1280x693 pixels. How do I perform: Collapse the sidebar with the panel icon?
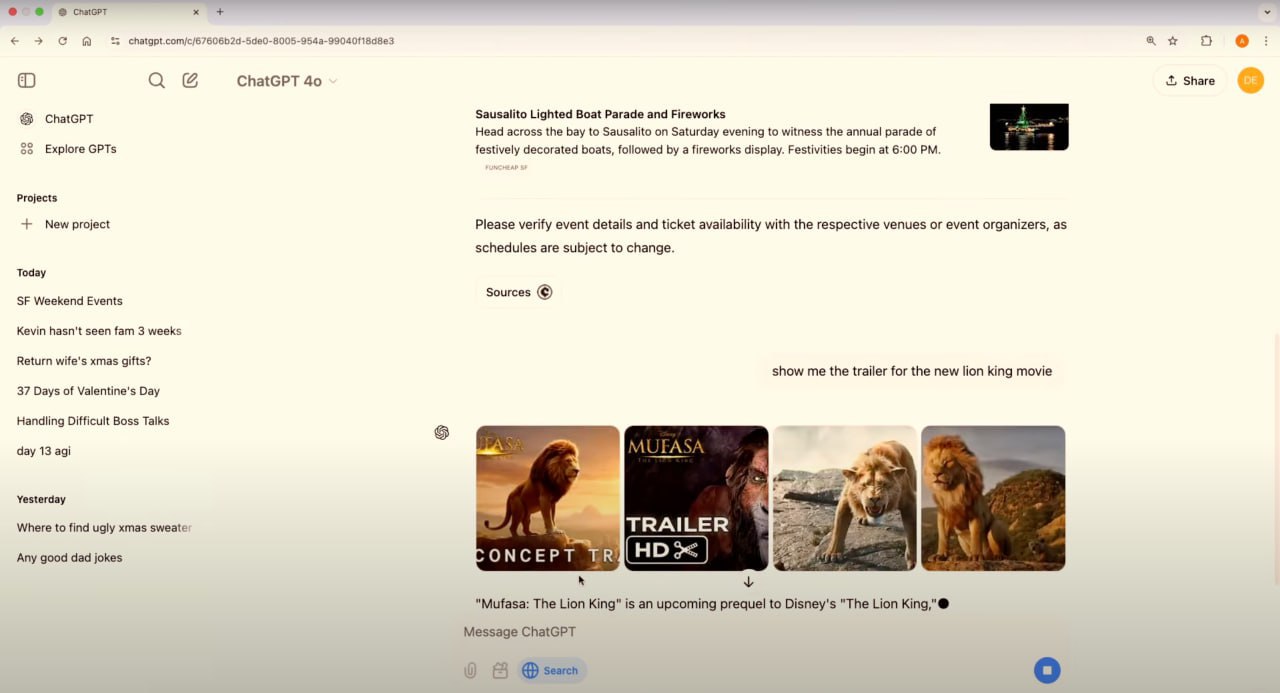coord(27,81)
